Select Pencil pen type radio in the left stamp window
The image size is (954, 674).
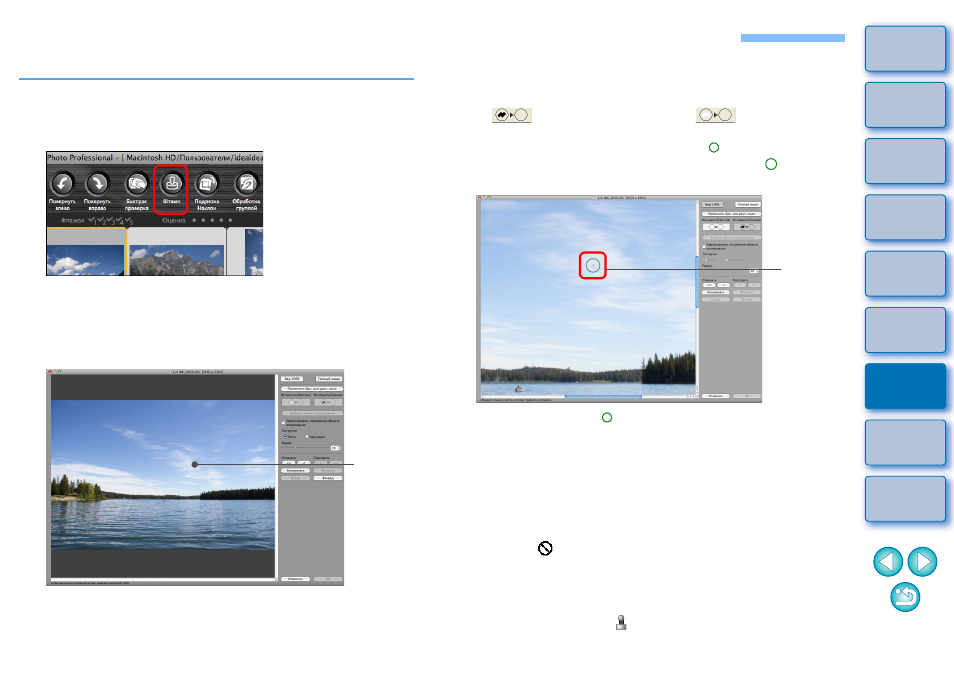click(x=307, y=437)
